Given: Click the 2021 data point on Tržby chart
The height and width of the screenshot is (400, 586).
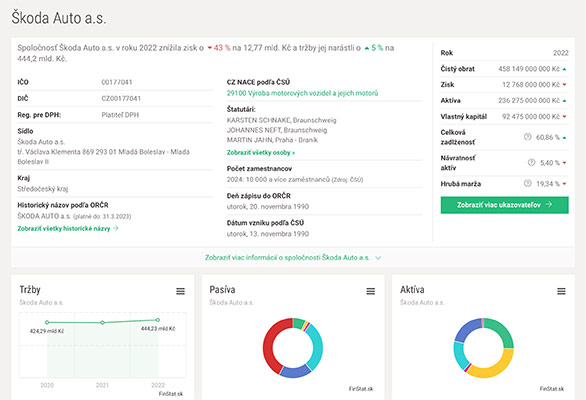Looking at the screenshot, I should click(102, 323).
